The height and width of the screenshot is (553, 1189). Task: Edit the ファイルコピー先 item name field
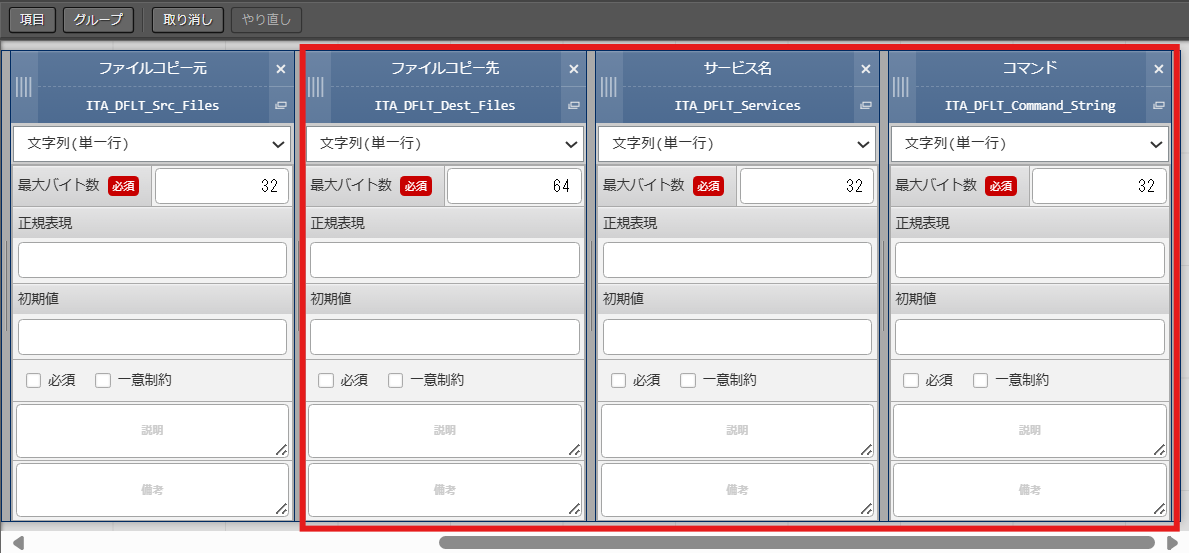coord(445,69)
